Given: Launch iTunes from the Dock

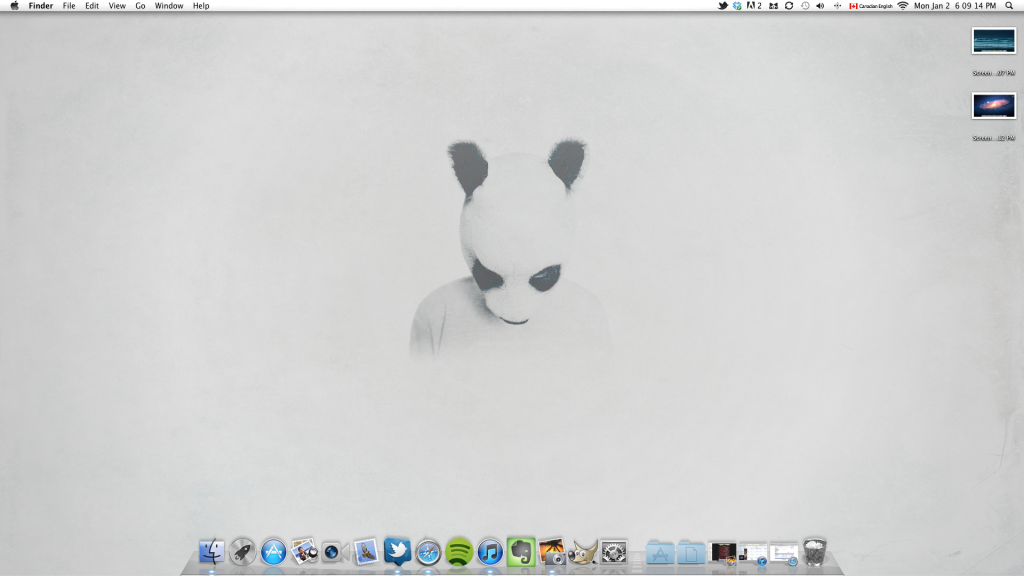Looking at the screenshot, I should pyautogui.click(x=489, y=551).
